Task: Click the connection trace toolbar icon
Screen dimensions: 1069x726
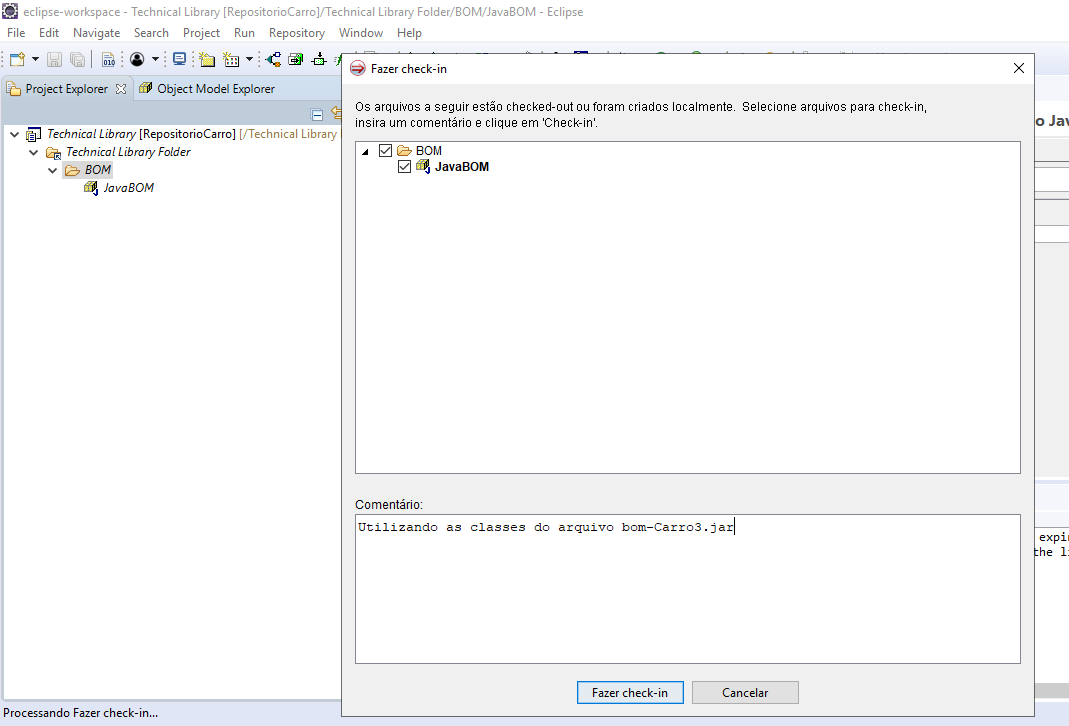Action: (273, 59)
